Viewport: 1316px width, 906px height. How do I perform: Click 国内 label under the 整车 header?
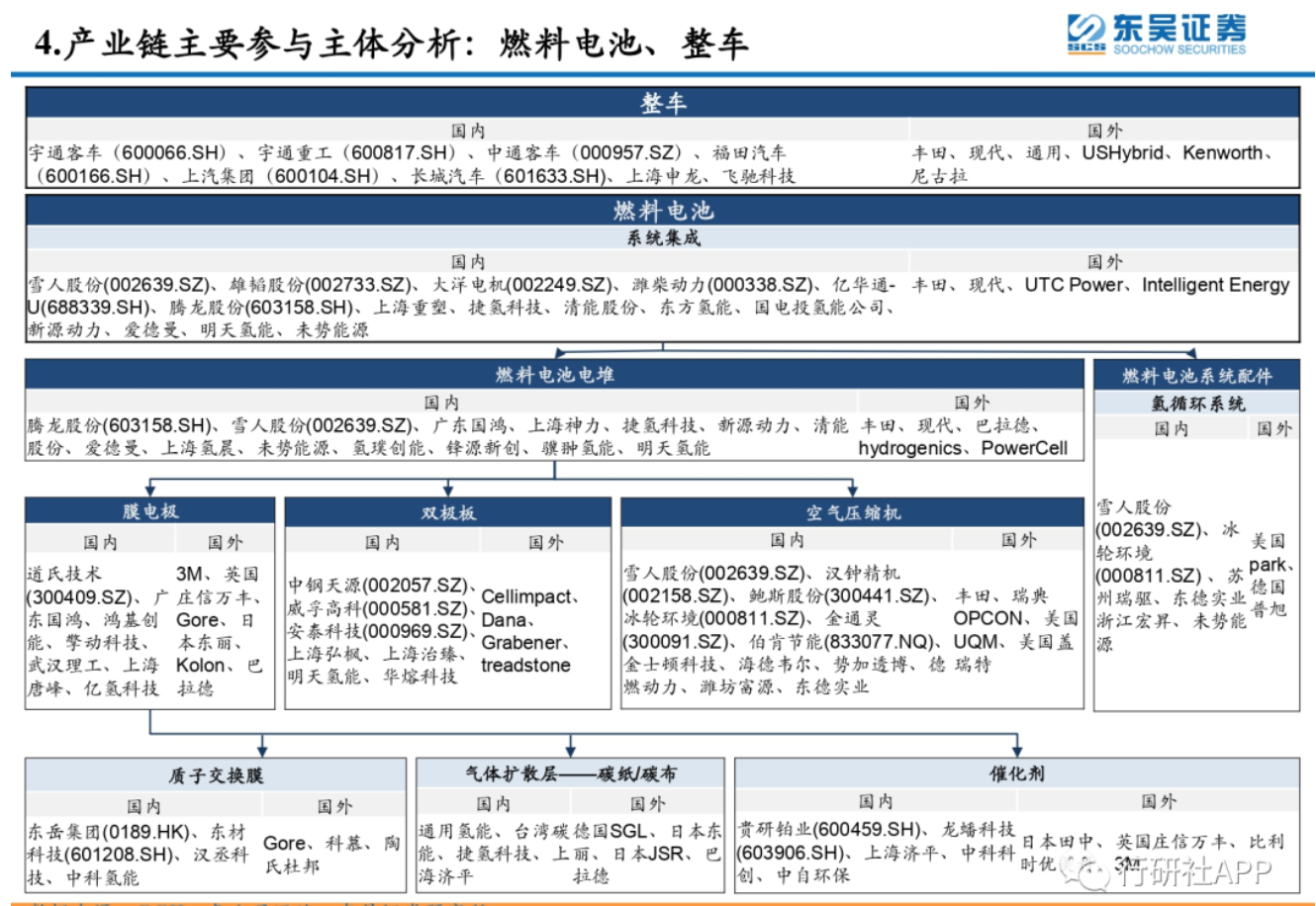coord(468,131)
